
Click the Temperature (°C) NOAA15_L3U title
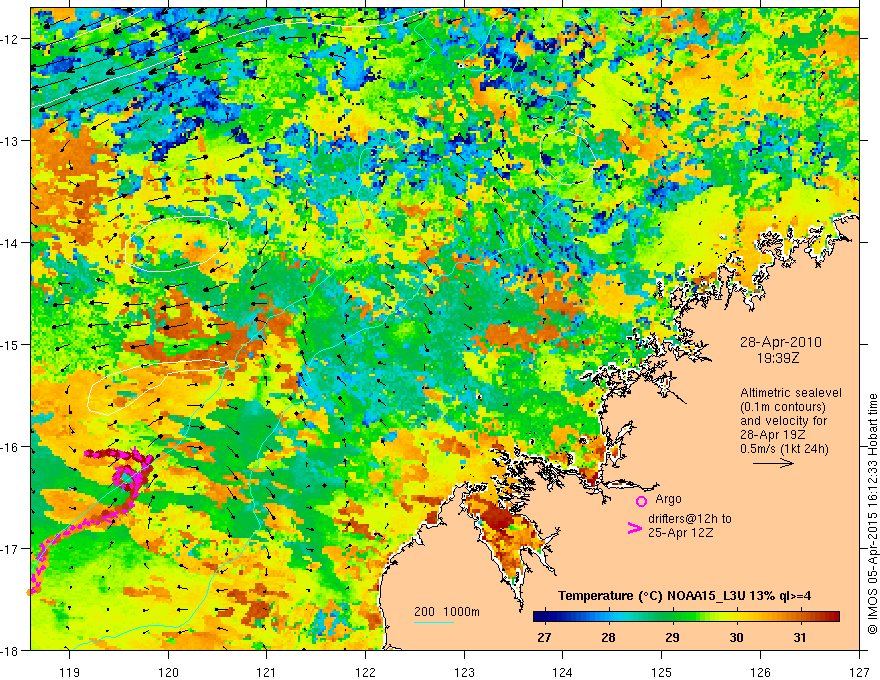(684, 596)
